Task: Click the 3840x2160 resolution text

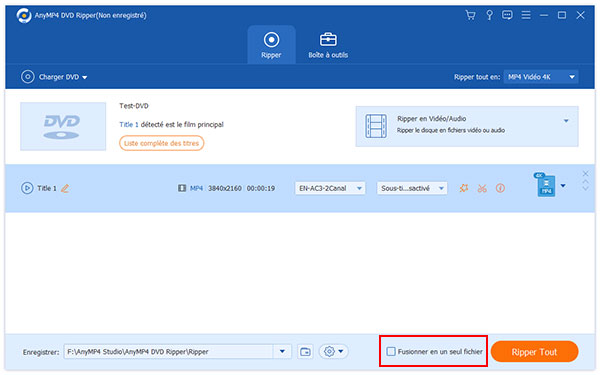Action: pyautogui.click(x=225, y=188)
